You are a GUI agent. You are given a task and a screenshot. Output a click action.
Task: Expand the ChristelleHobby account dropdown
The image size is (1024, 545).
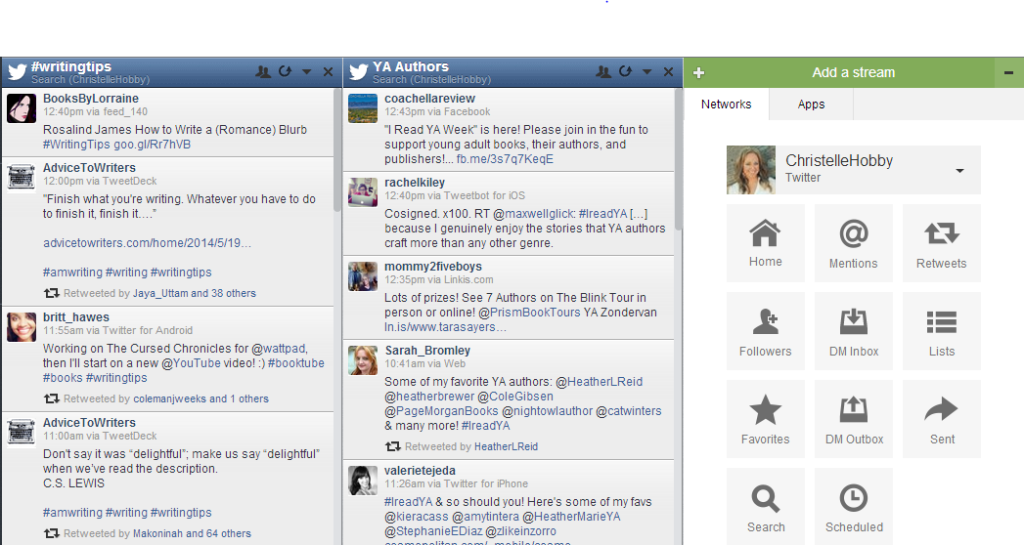pyautogui.click(x=960, y=171)
